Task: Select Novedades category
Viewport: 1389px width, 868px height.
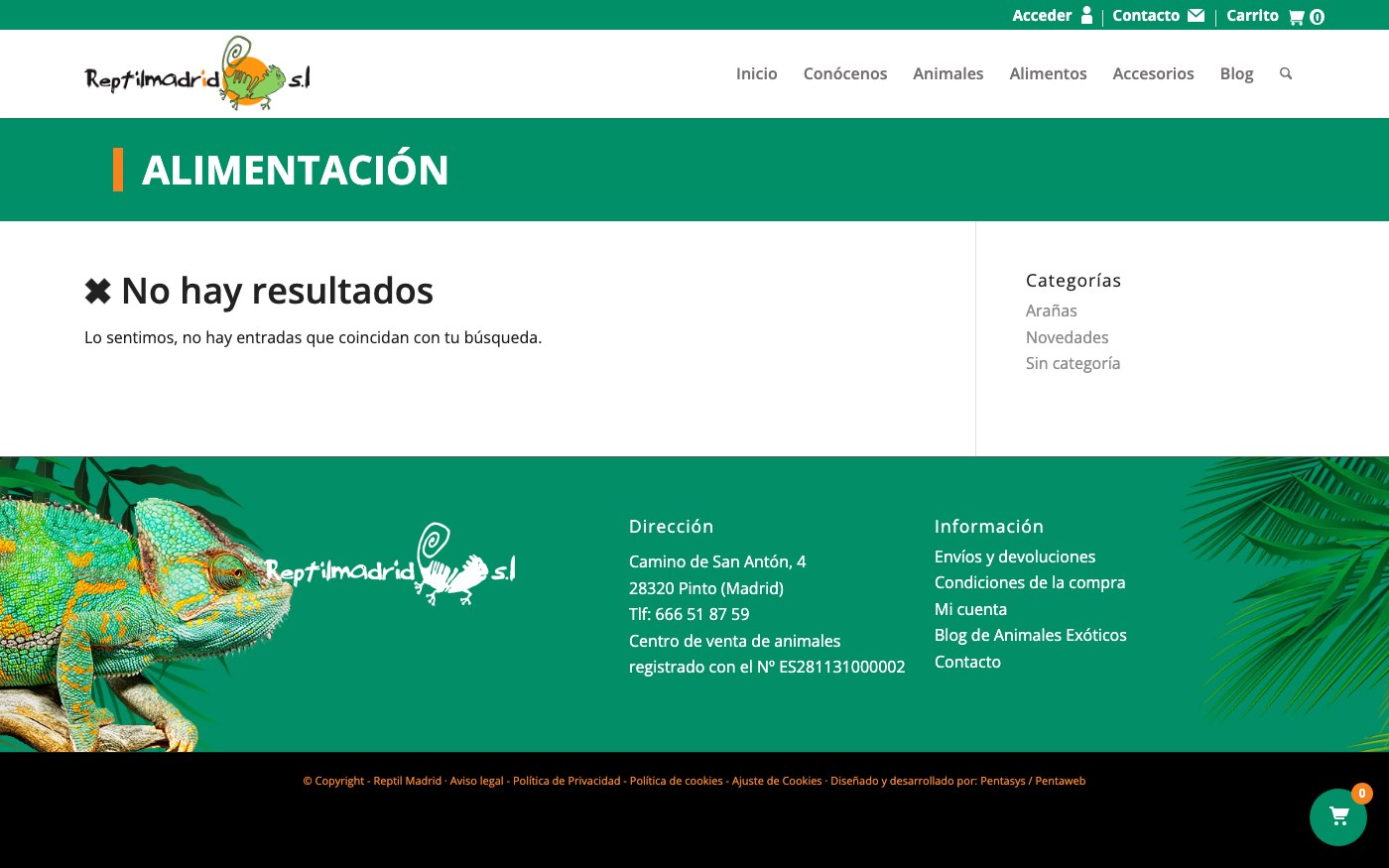Action: click(x=1067, y=337)
